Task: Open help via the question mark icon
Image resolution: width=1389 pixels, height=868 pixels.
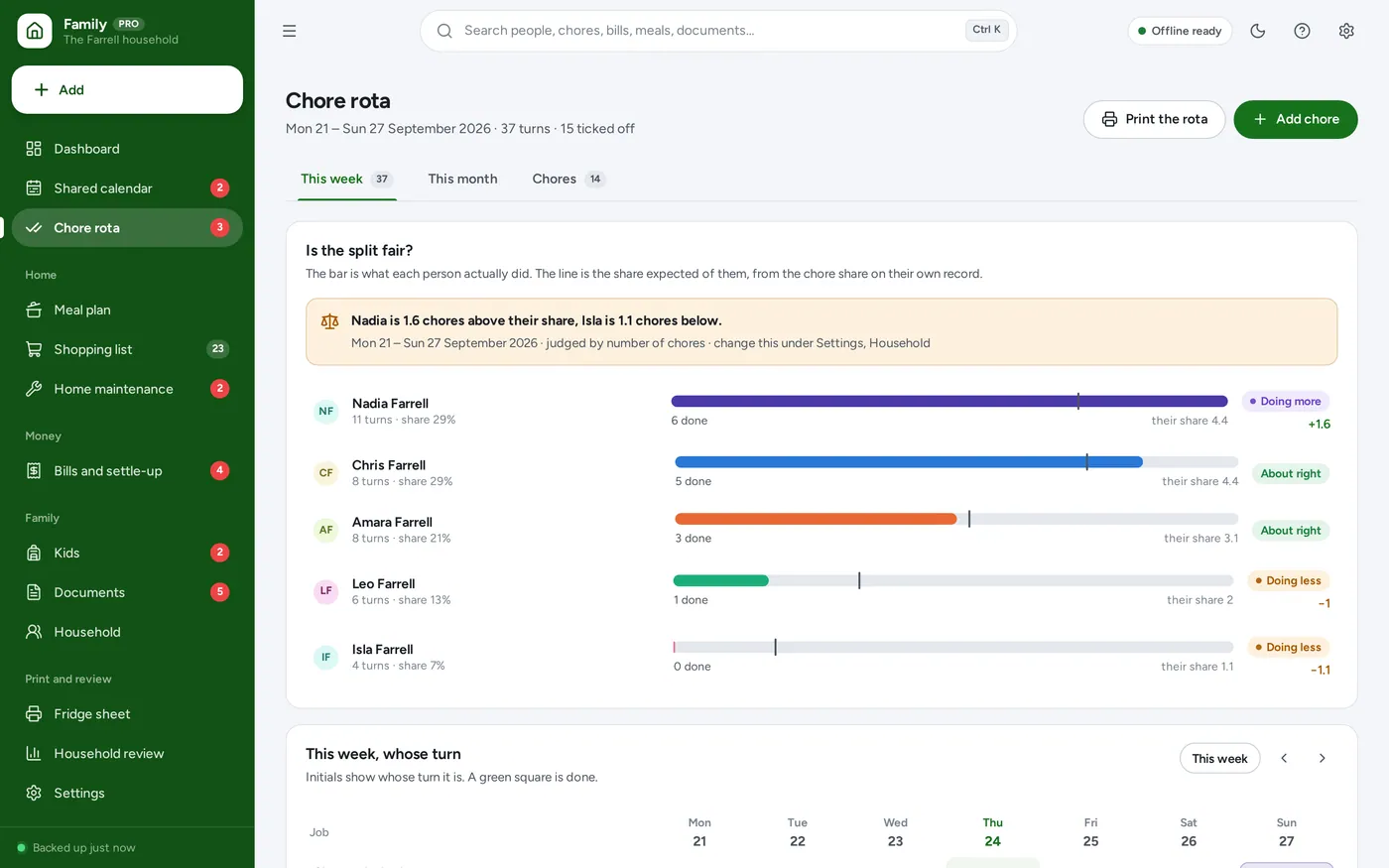Action: coord(1303,31)
